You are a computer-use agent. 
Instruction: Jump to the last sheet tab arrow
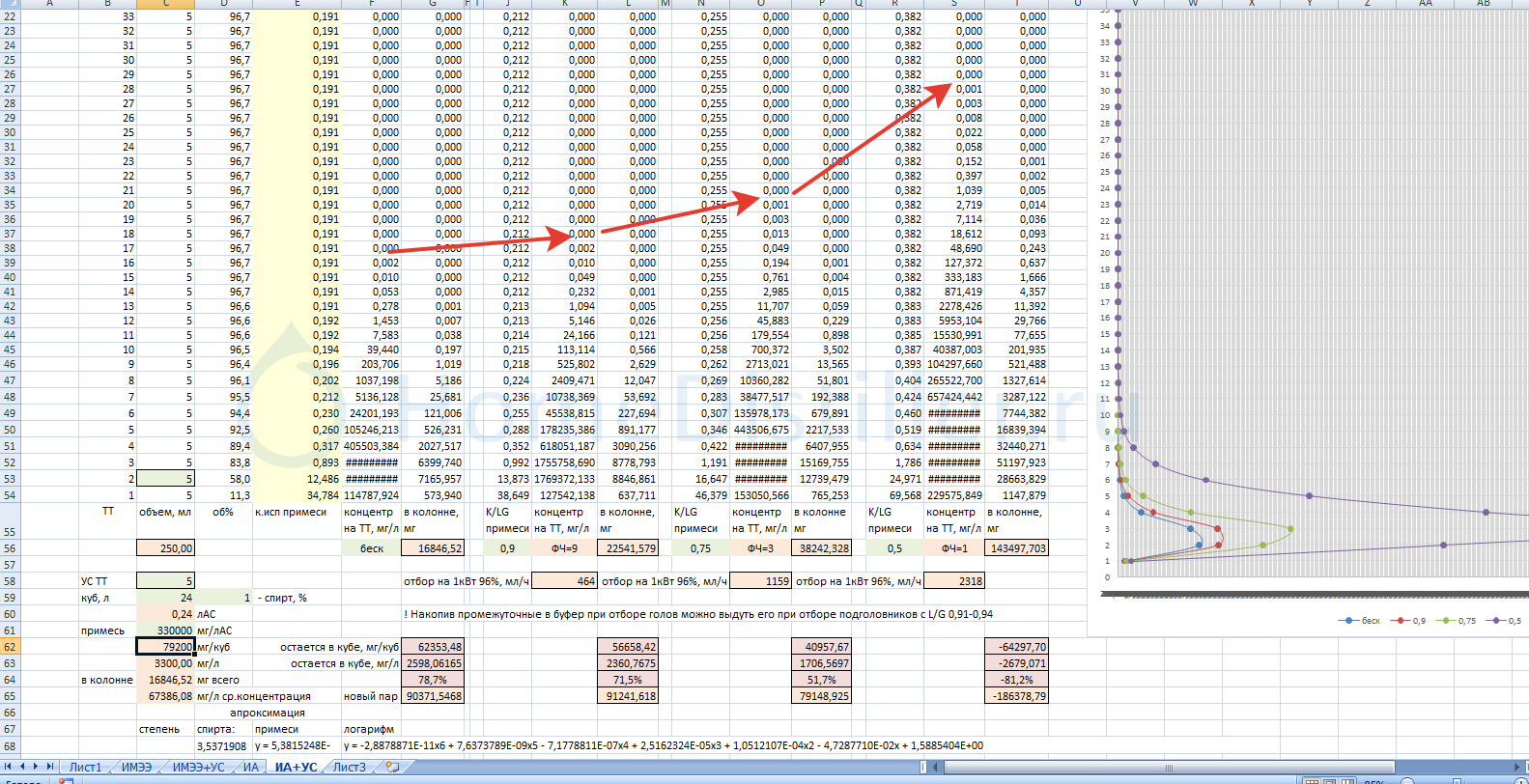tap(50, 767)
